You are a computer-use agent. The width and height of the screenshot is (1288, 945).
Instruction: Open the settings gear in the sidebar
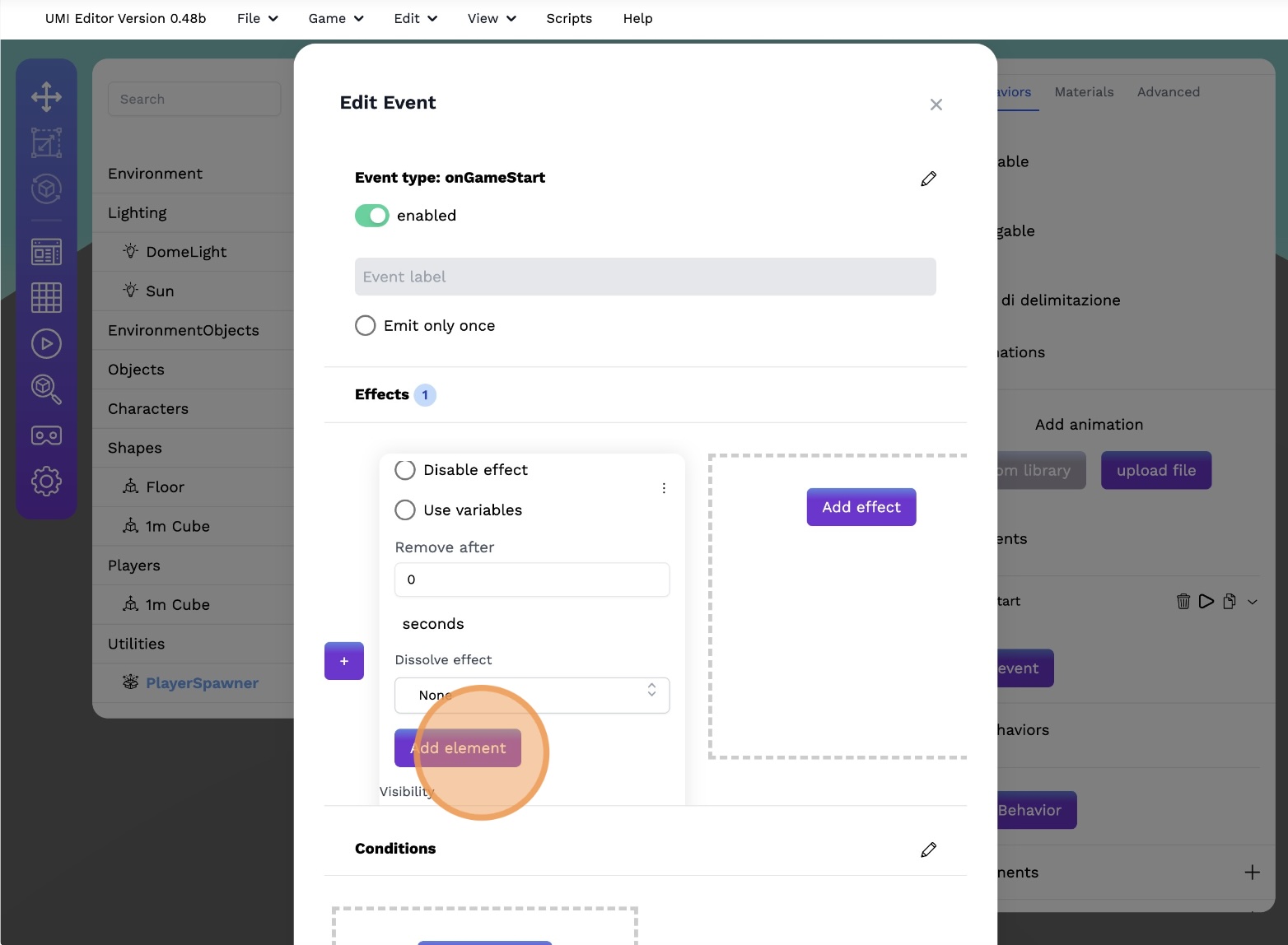pyautogui.click(x=46, y=481)
